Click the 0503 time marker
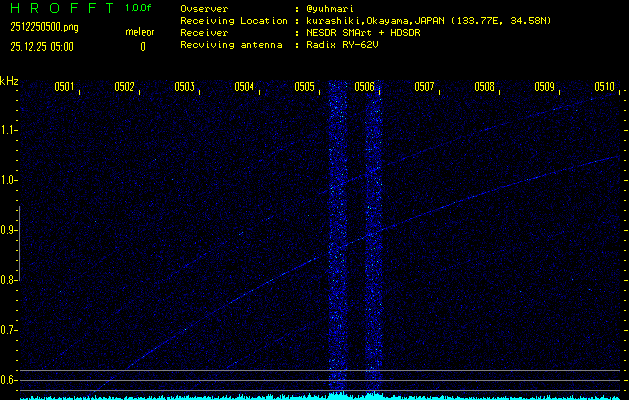Image resolution: width=629 pixels, height=400 pixels. [x=184, y=87]
